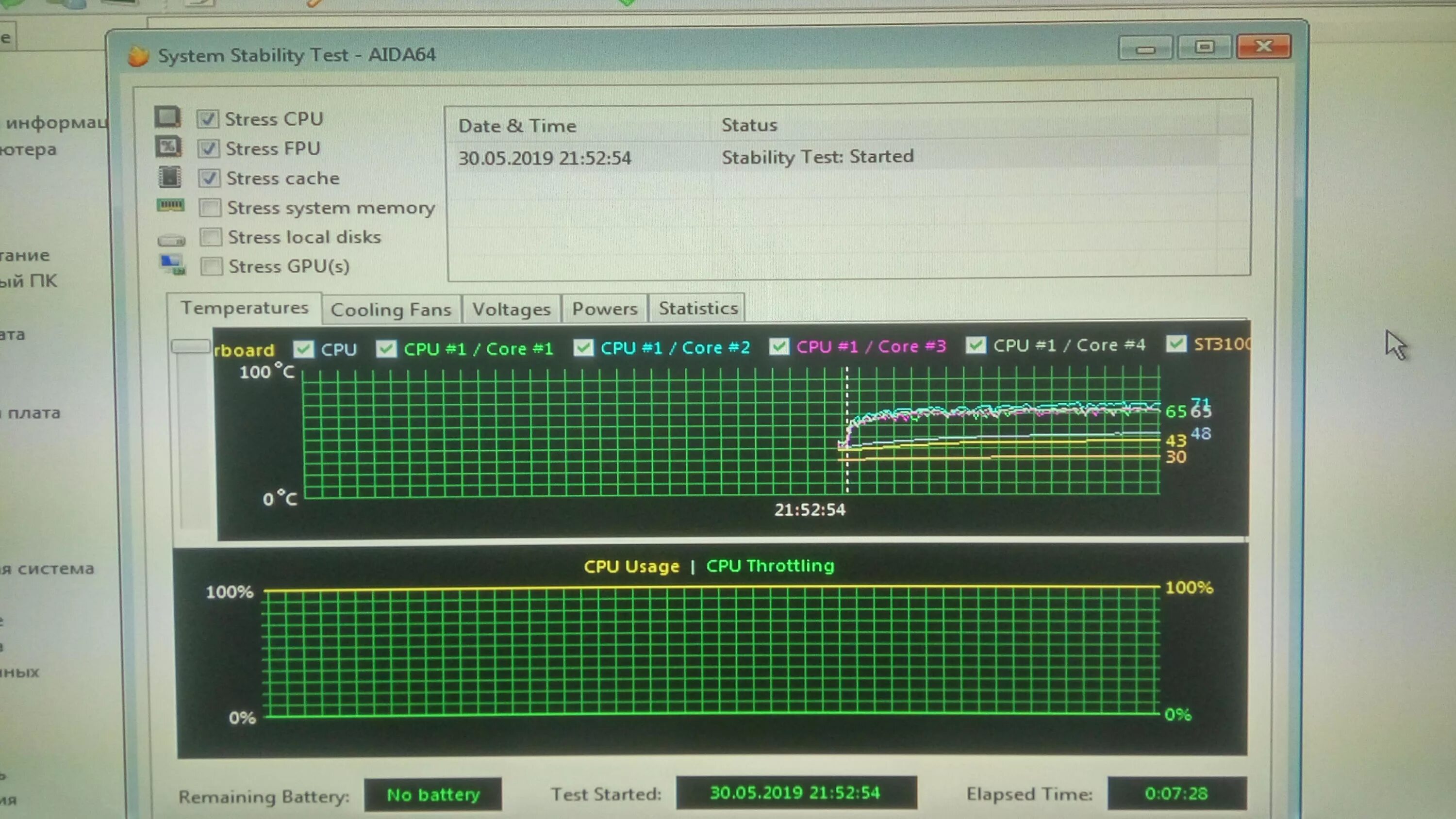Click the Stress cache chip icon
Image resolution: width=1456 pixels, height=819 pixels.
point(169,177)
